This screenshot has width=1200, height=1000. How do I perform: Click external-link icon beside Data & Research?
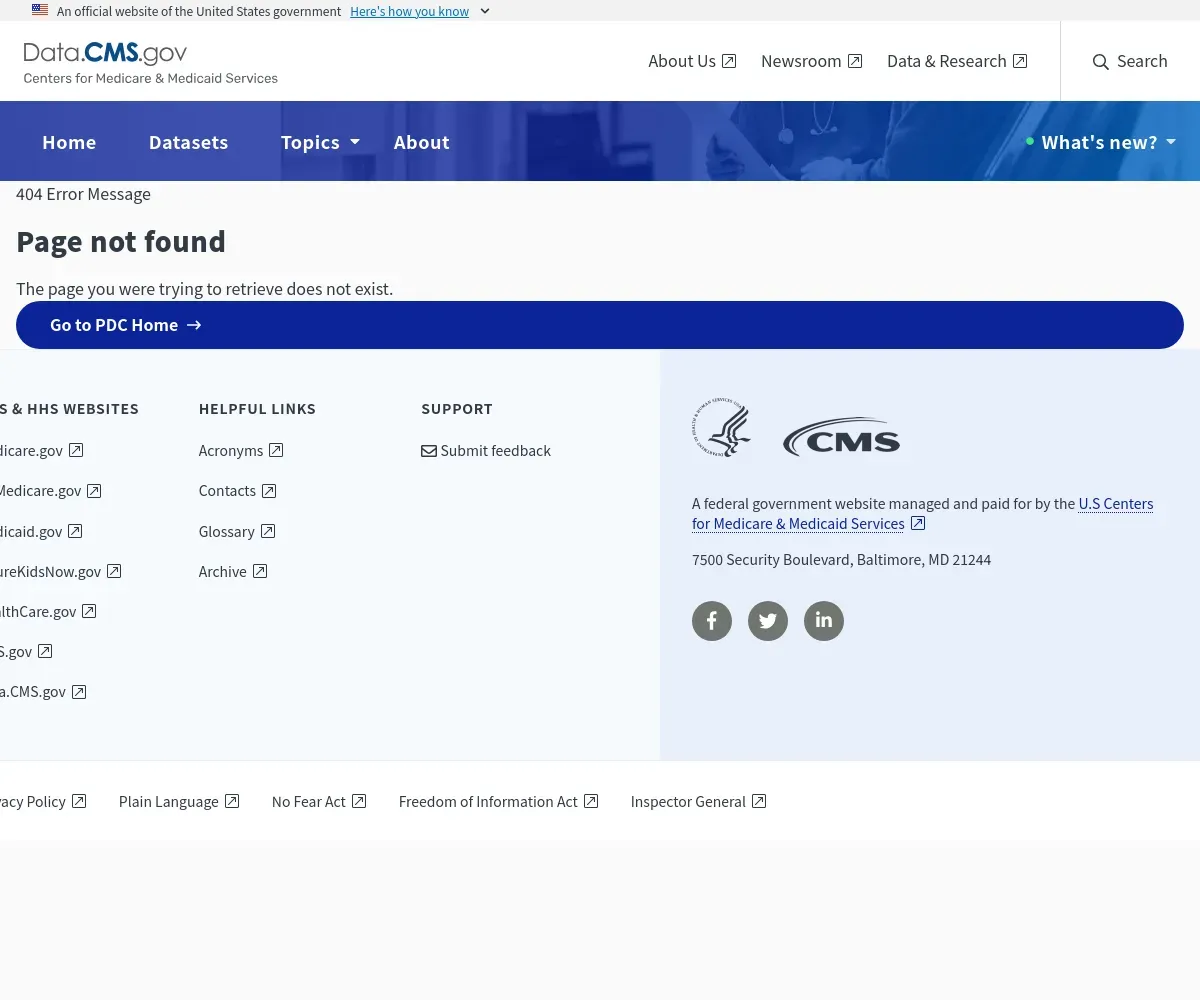(x=1020, y=61)
